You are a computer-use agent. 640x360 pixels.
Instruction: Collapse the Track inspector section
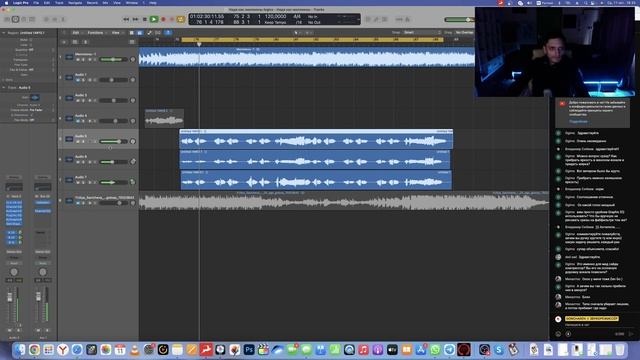4,87
